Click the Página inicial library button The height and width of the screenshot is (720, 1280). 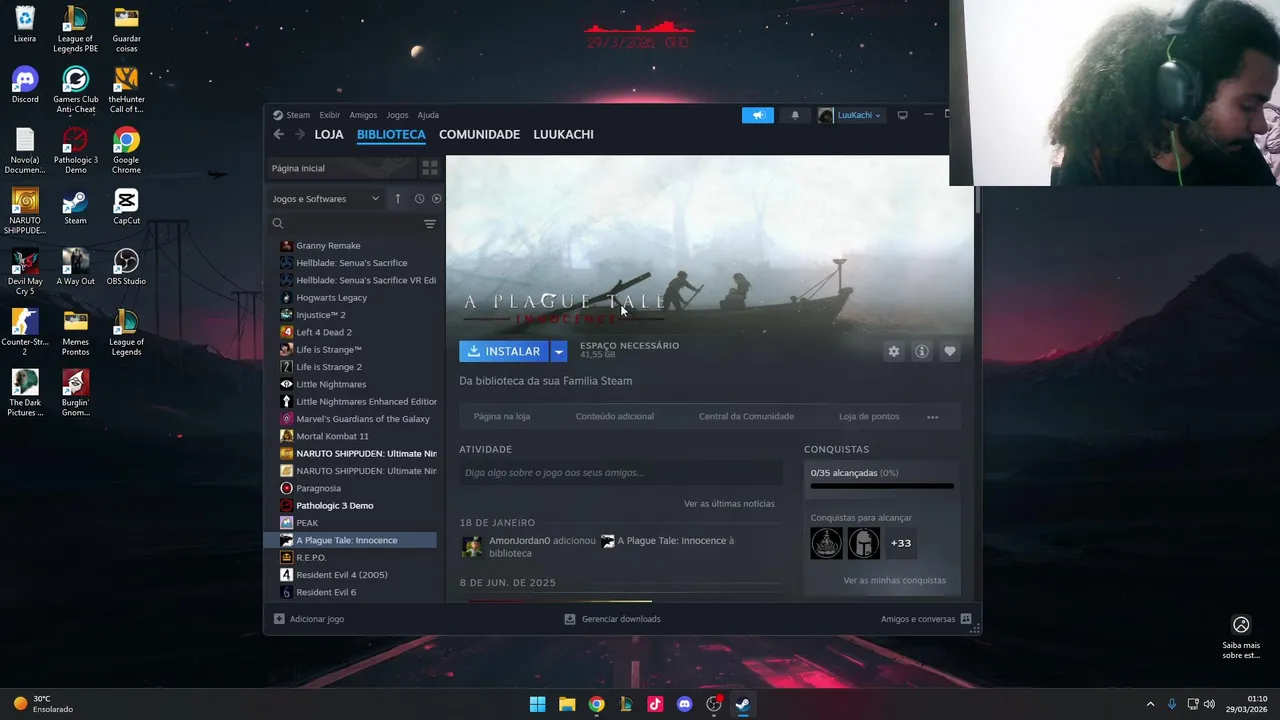click(341, 168)
